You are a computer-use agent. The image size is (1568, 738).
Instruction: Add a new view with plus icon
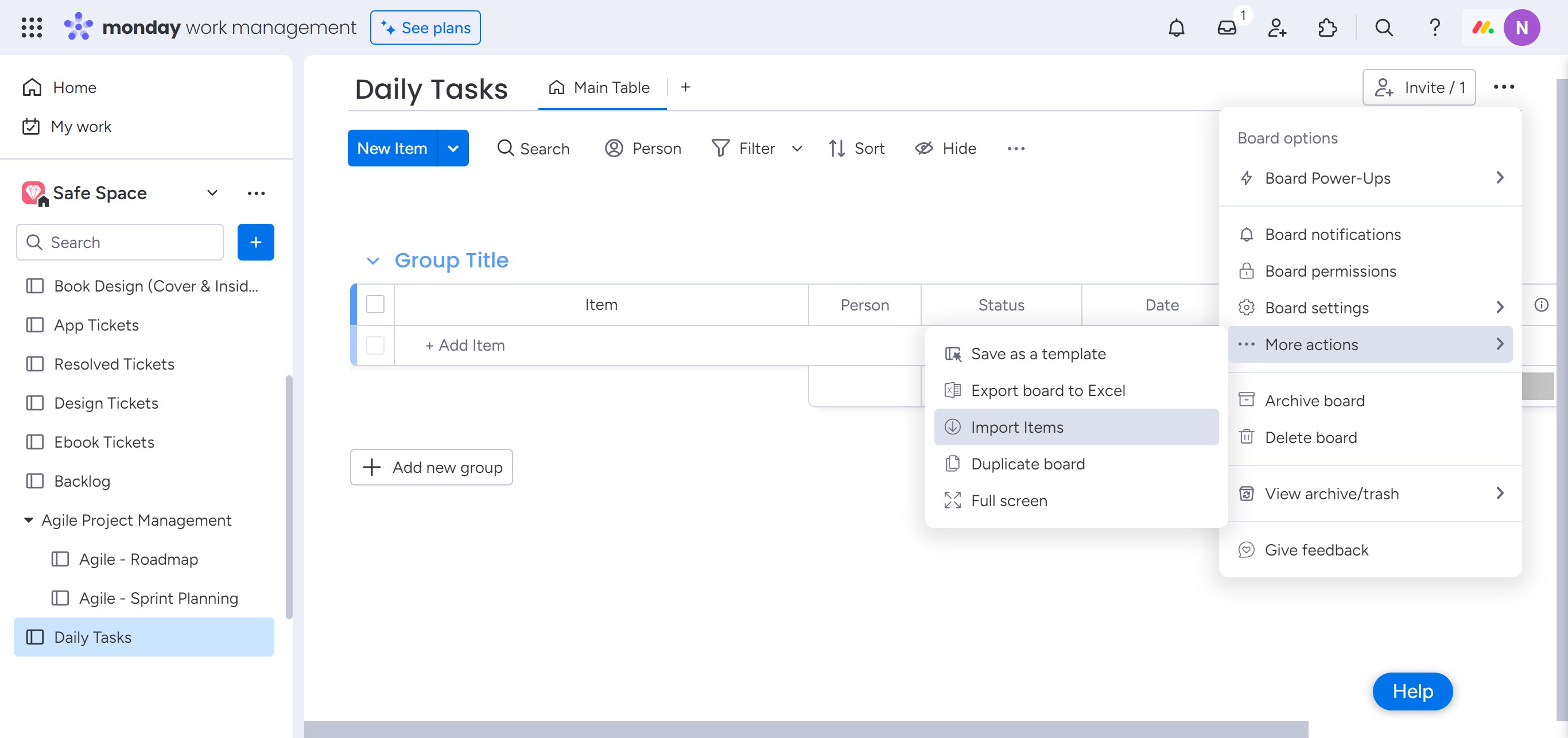(x=685, y=88)
